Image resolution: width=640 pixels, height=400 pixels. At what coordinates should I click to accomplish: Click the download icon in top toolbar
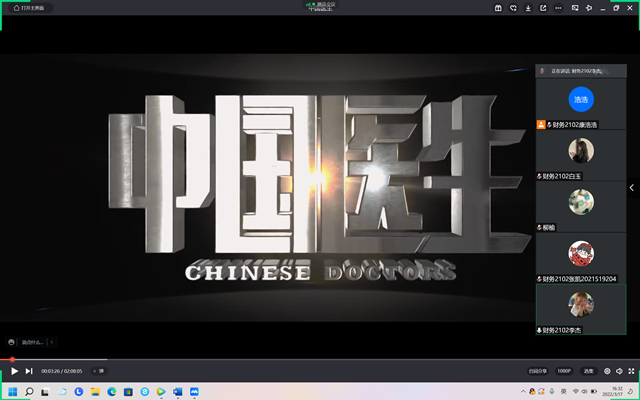[x=529, y=8]
